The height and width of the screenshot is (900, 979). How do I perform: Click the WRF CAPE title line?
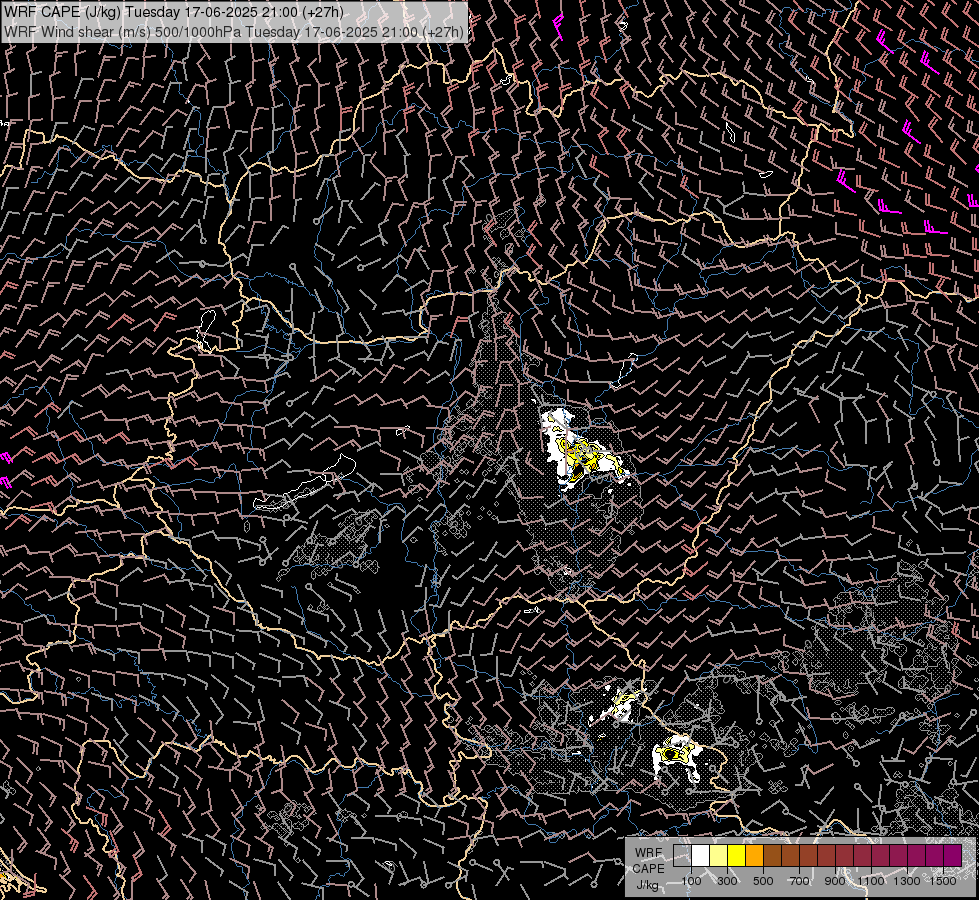[173, 12]
